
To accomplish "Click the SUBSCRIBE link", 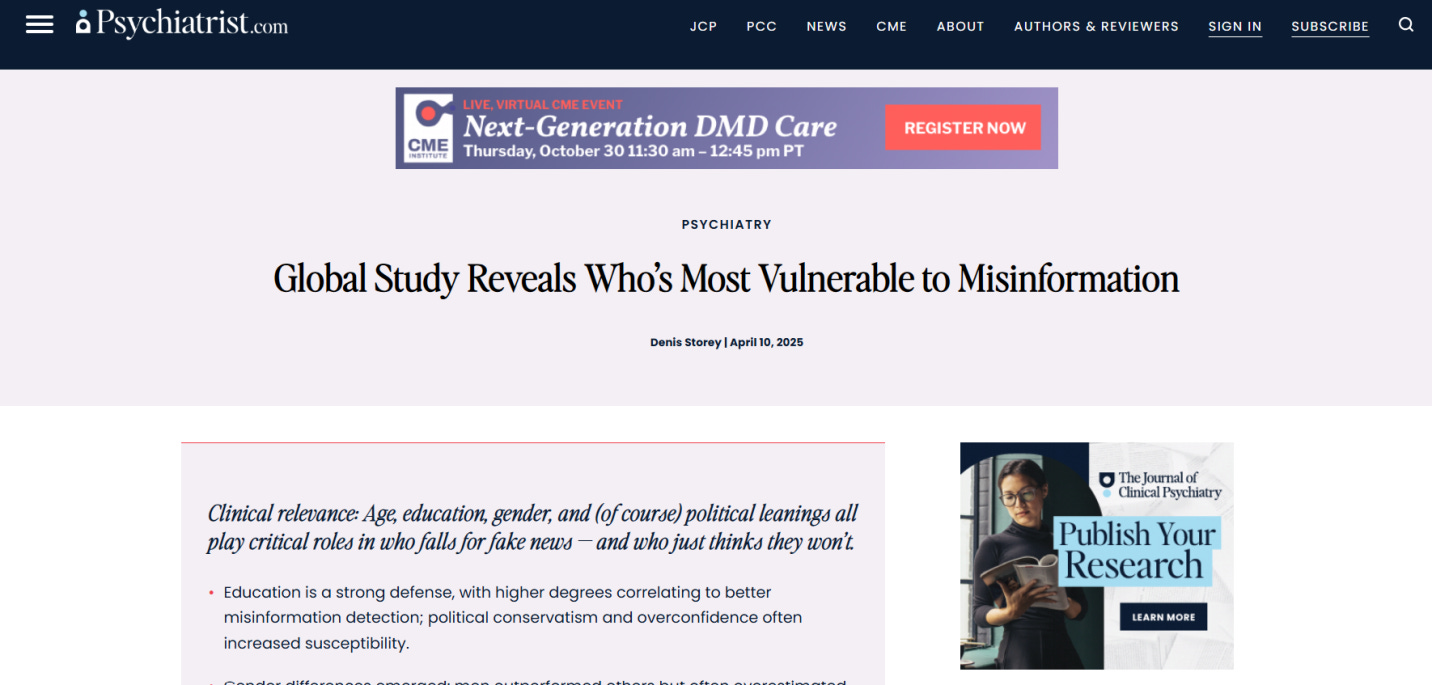I will pyautogui.click(x=1330, y=27).
